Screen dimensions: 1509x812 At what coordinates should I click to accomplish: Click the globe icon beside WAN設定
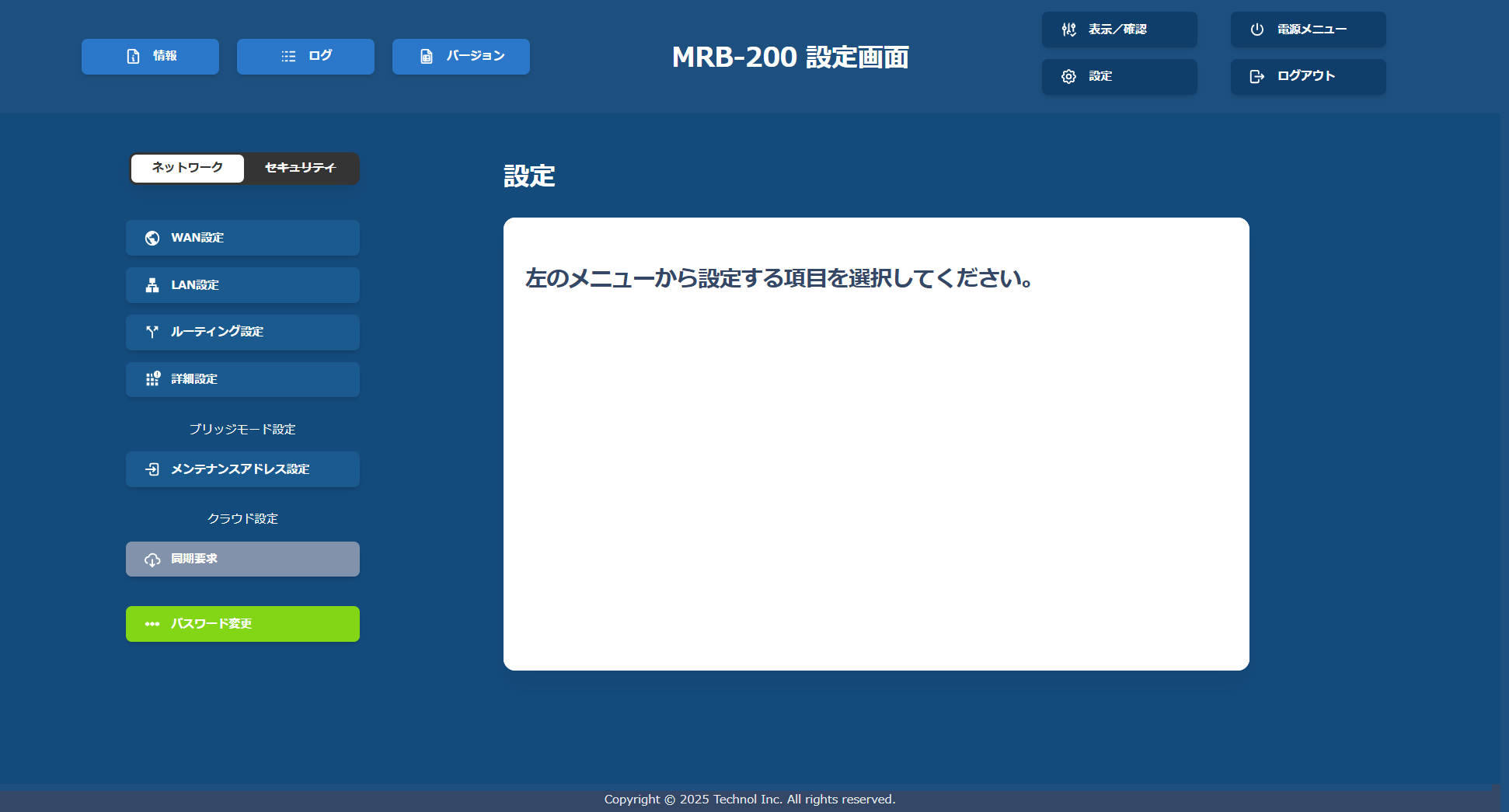(152, 238)
